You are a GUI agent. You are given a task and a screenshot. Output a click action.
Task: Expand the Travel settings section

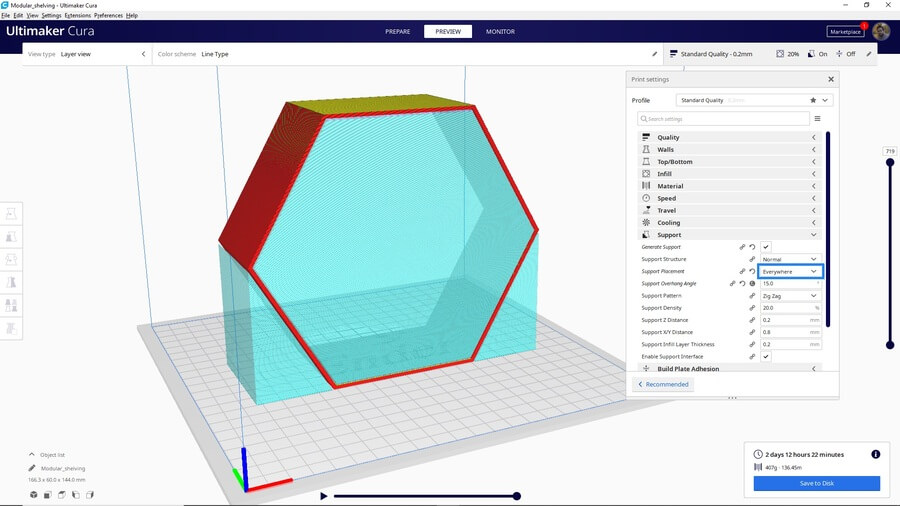(729, 211)
